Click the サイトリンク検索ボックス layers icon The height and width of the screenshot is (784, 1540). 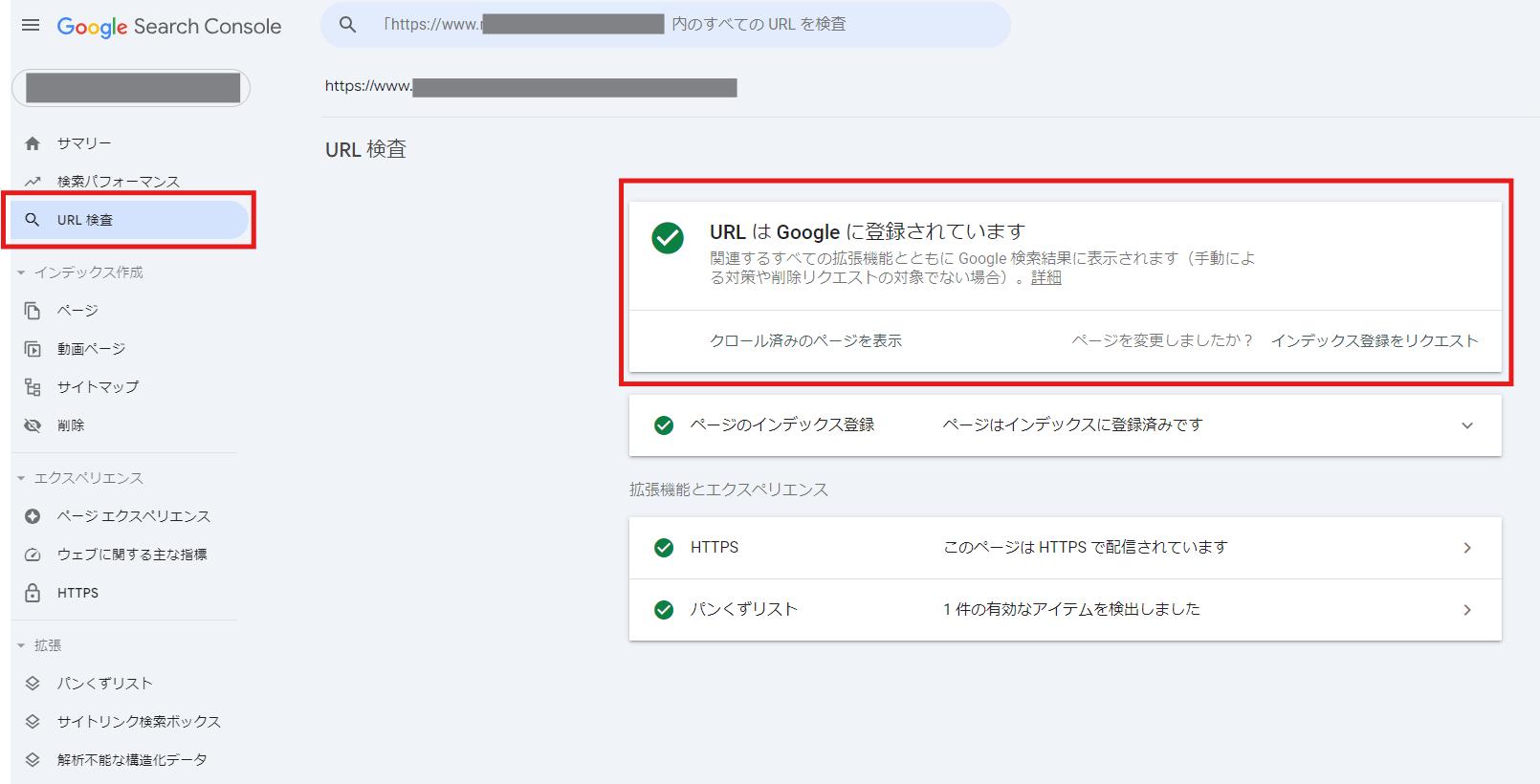33,722
